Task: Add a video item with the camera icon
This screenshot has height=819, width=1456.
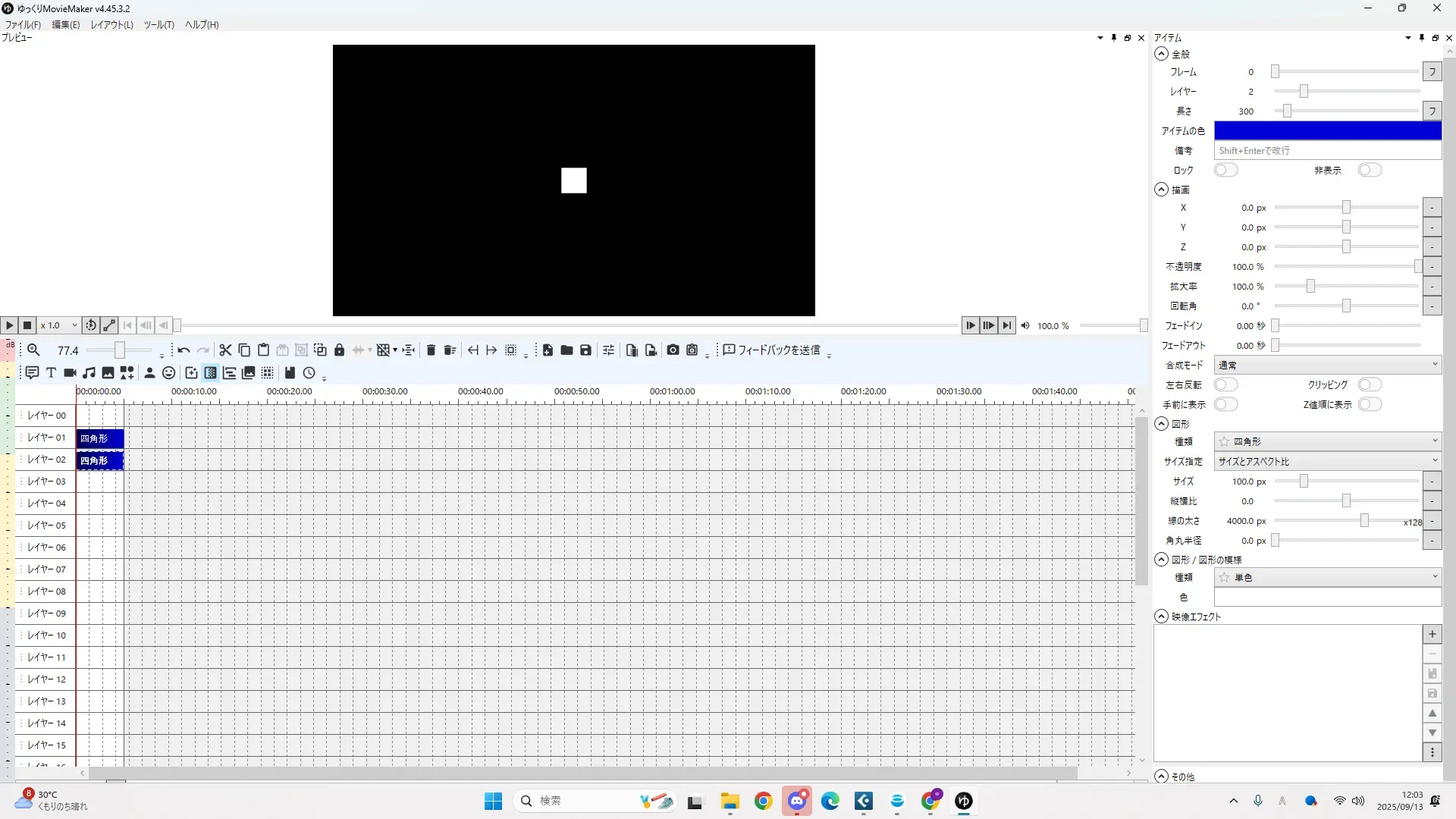Action: 70,372
